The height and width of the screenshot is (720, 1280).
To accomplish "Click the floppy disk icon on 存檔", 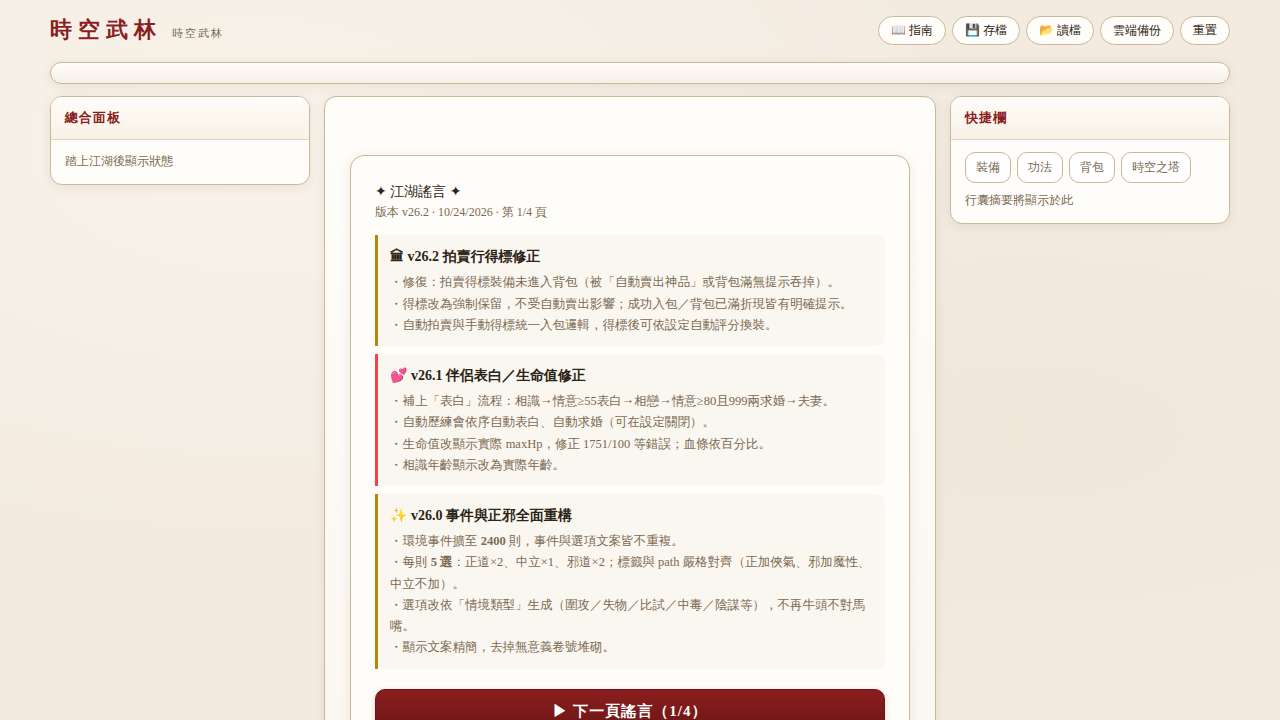I will click(x=972, y=30).
